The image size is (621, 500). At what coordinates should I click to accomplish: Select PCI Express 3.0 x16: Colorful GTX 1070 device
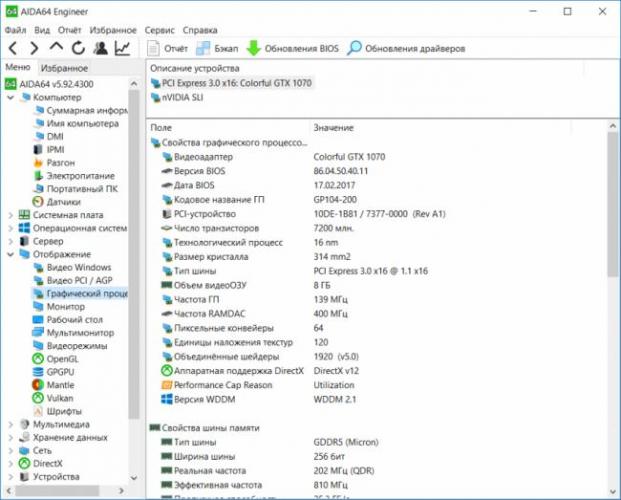coord(232,83)
